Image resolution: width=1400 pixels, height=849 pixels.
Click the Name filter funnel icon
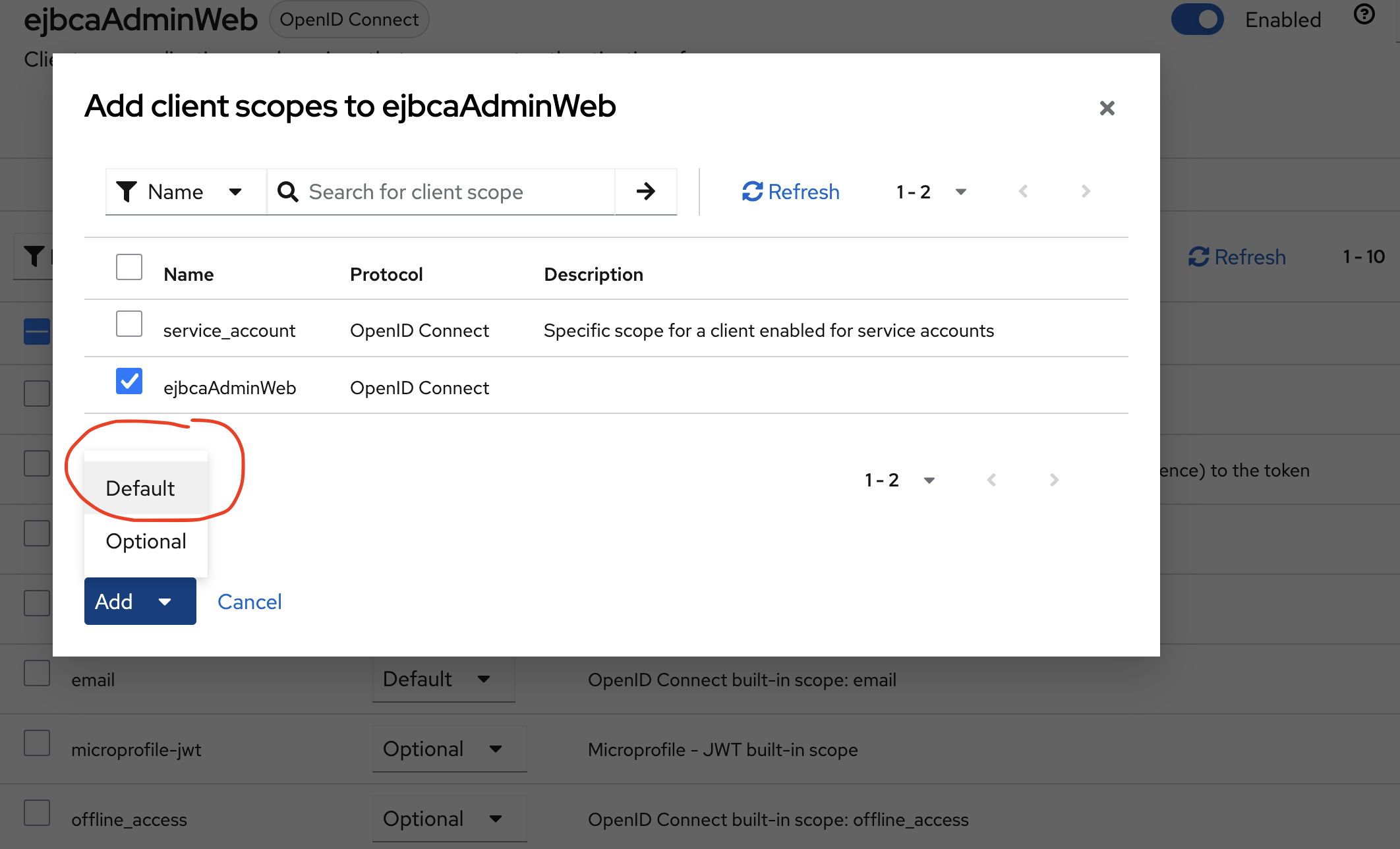[x=126, y=192]
